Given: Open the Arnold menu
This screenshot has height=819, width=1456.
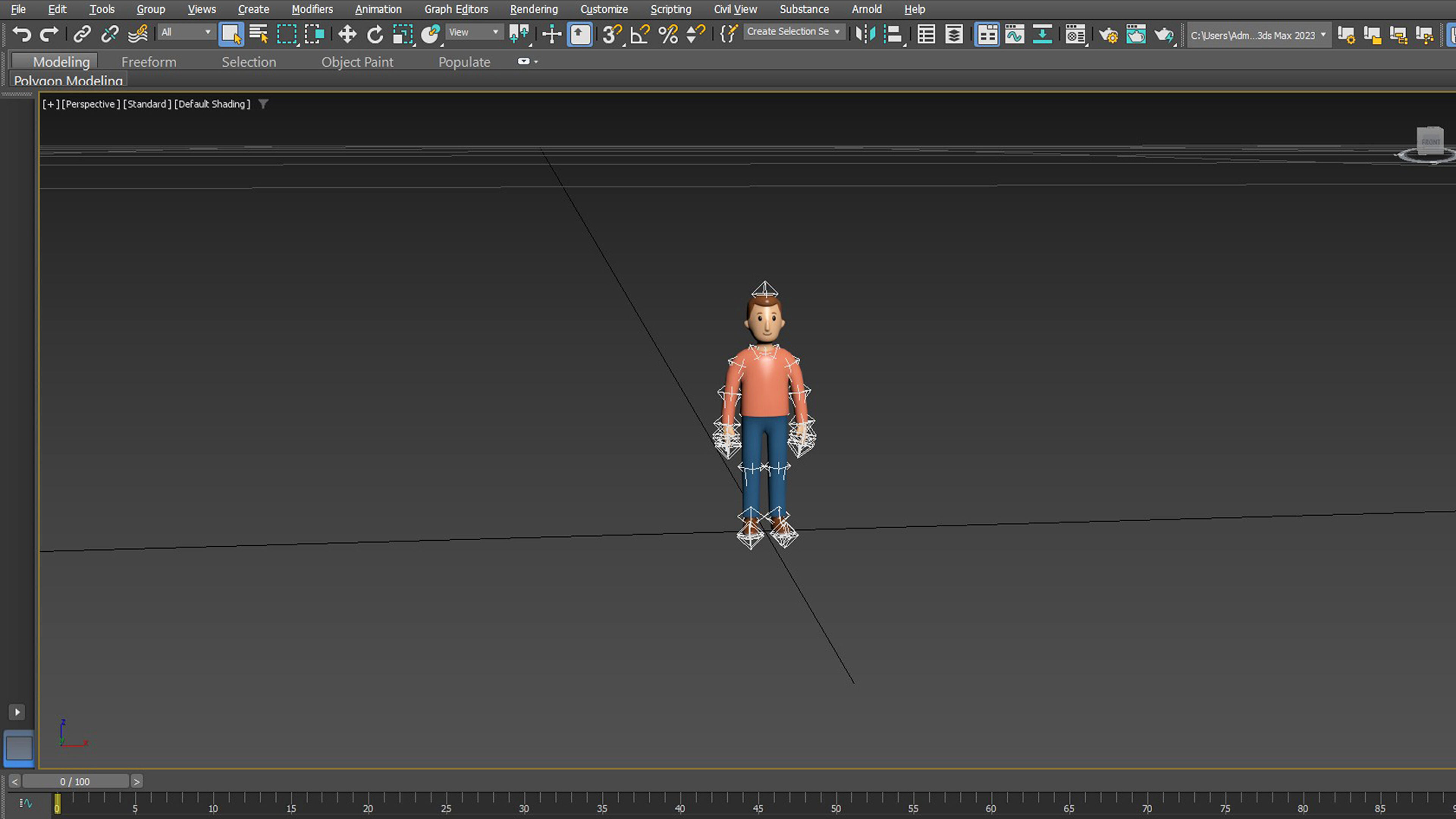Looking at the screenshot, I should pyautogui.click(x=866, y=9).
